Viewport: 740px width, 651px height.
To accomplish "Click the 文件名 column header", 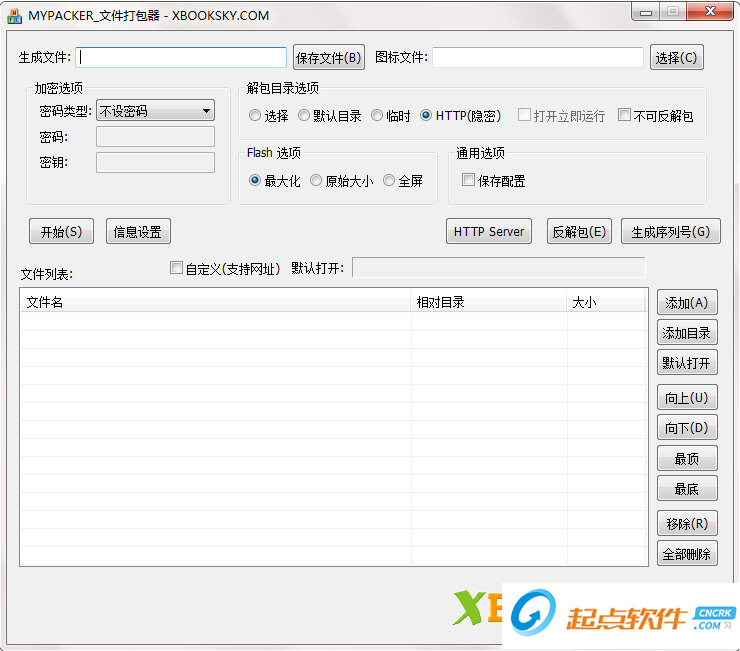I will 216,302.
